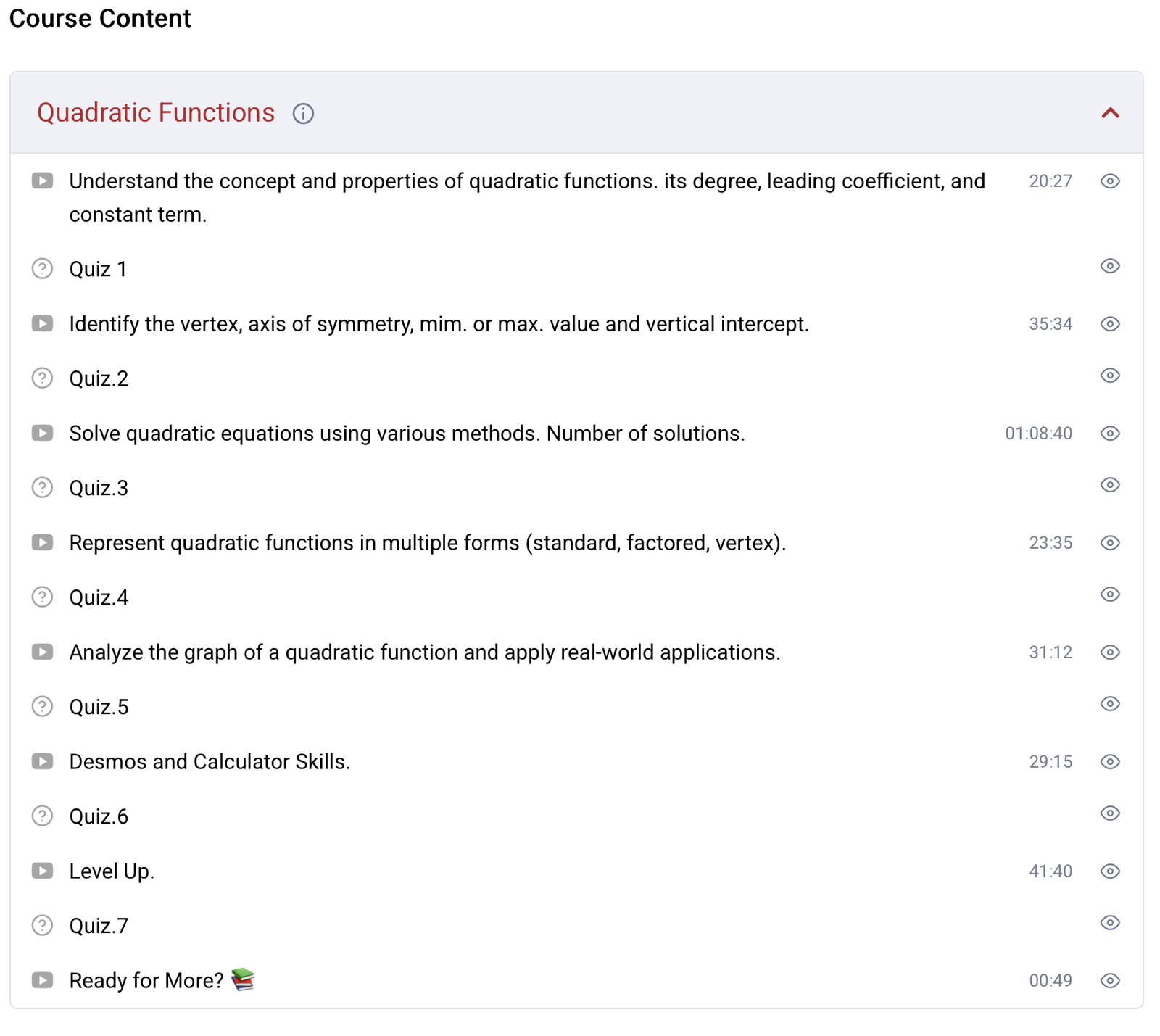Click the video icon for Desmos and Calculator Skills

pos(43,761)
